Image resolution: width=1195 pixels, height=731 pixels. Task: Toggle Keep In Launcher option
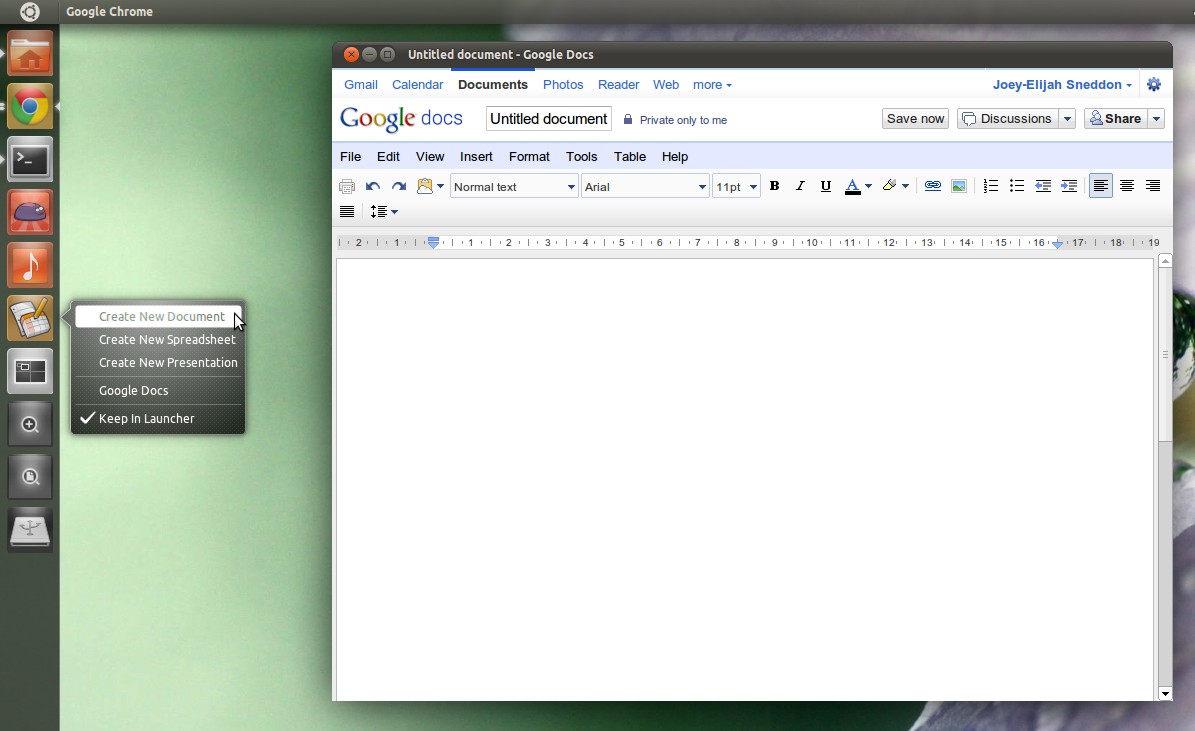159,418
